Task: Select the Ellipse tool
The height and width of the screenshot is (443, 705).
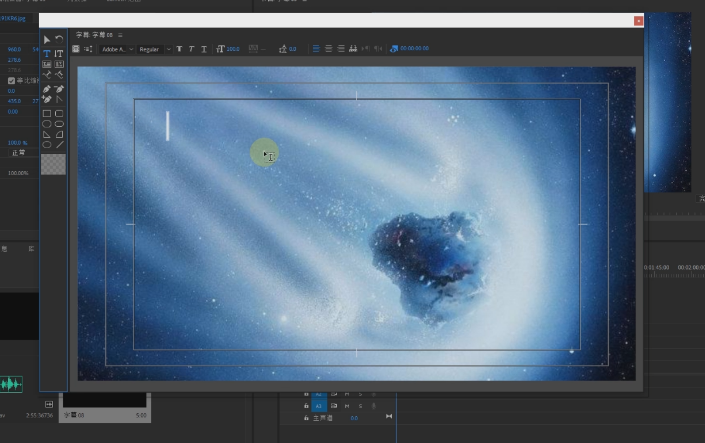Action: 47,144
